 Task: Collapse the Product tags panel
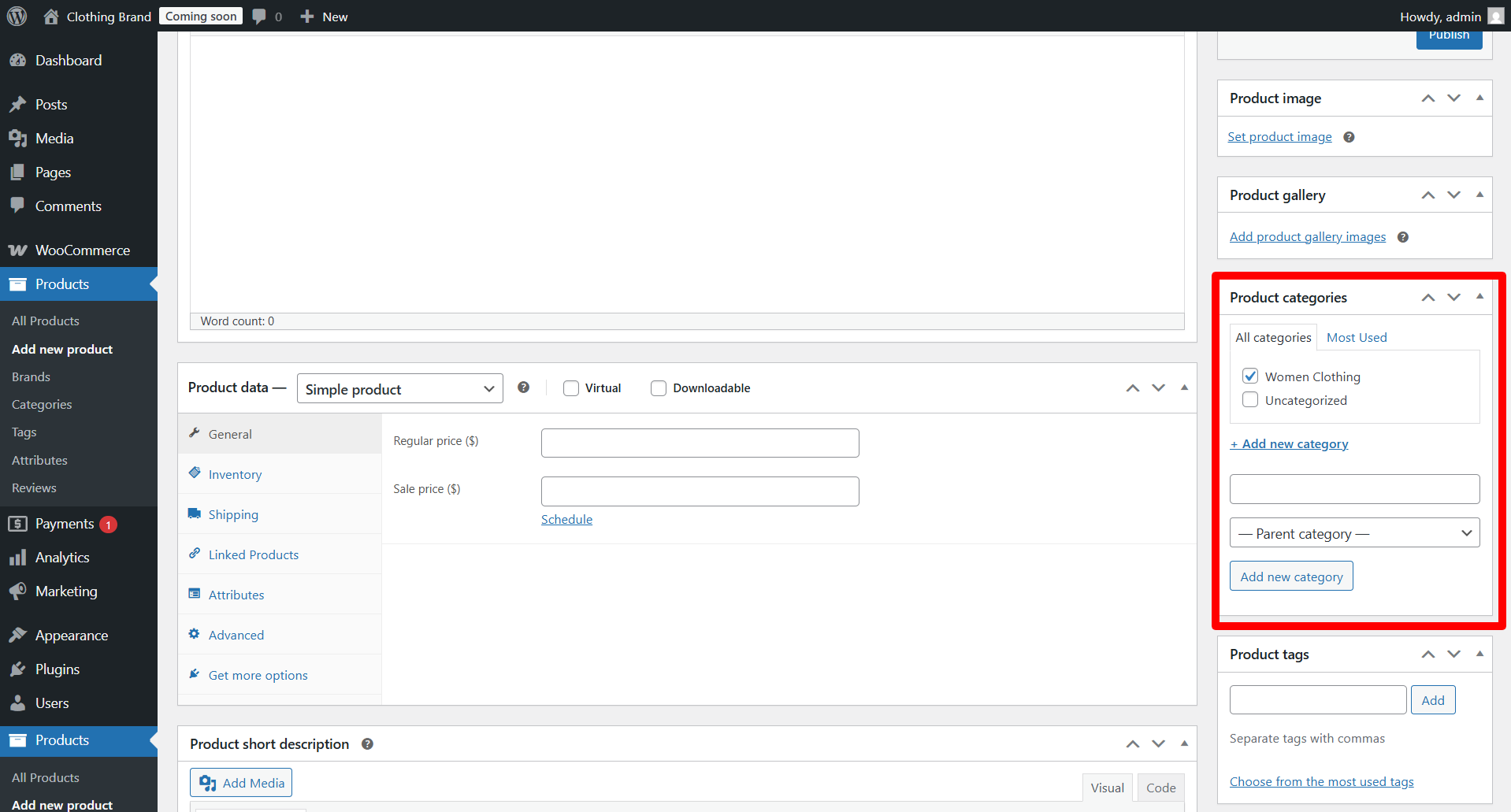[1479, 654]
